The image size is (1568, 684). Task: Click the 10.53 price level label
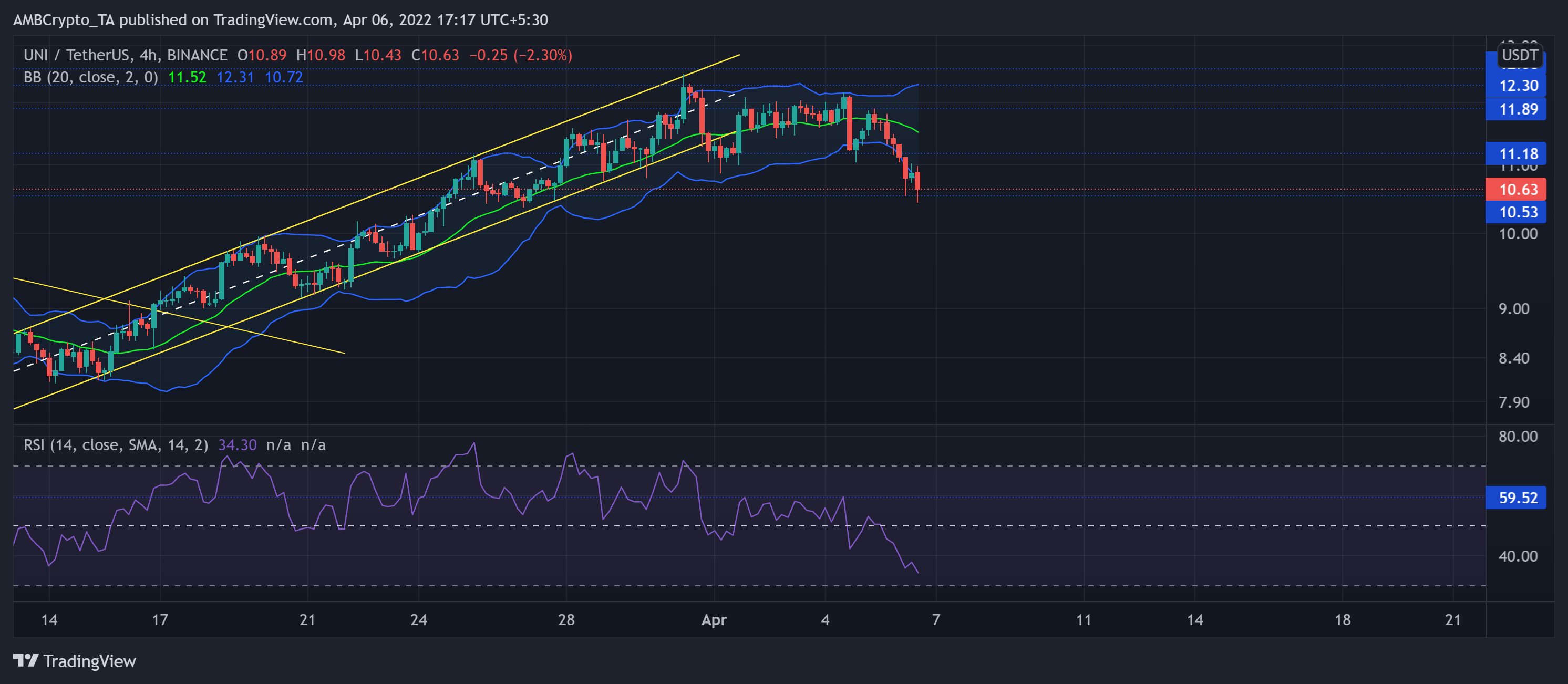tap(1518, 212)
